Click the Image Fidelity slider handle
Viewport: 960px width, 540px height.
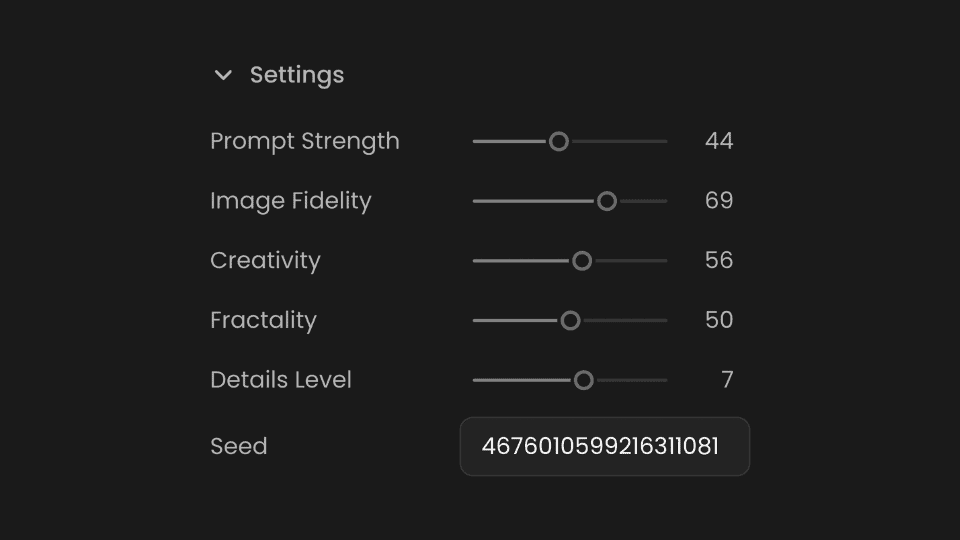[606, 201]
